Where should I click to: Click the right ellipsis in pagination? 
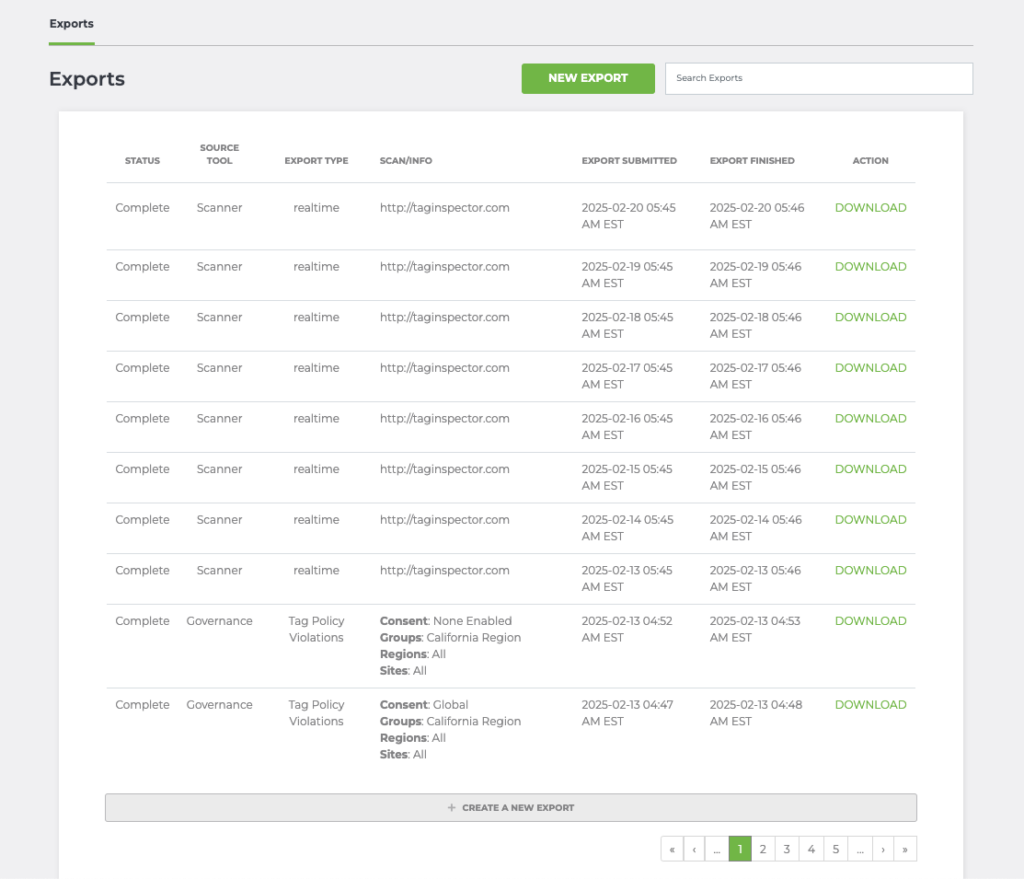[860, 849]
